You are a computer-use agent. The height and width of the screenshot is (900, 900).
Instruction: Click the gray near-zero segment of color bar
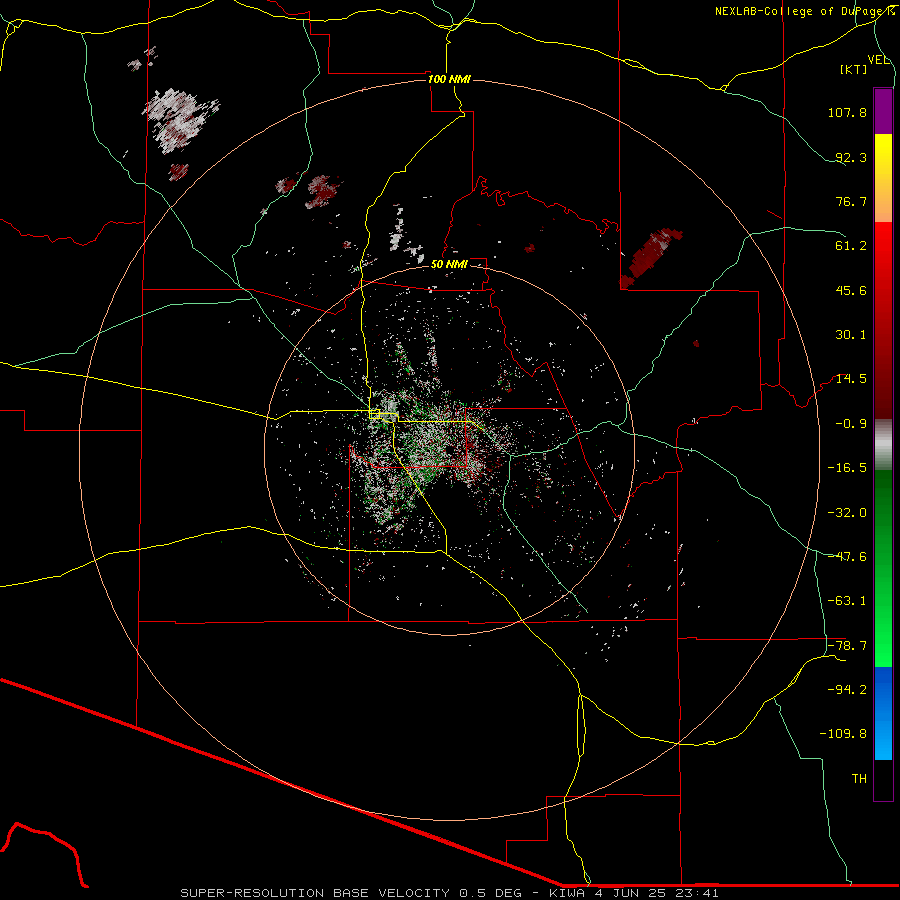[x=883, y=444]
